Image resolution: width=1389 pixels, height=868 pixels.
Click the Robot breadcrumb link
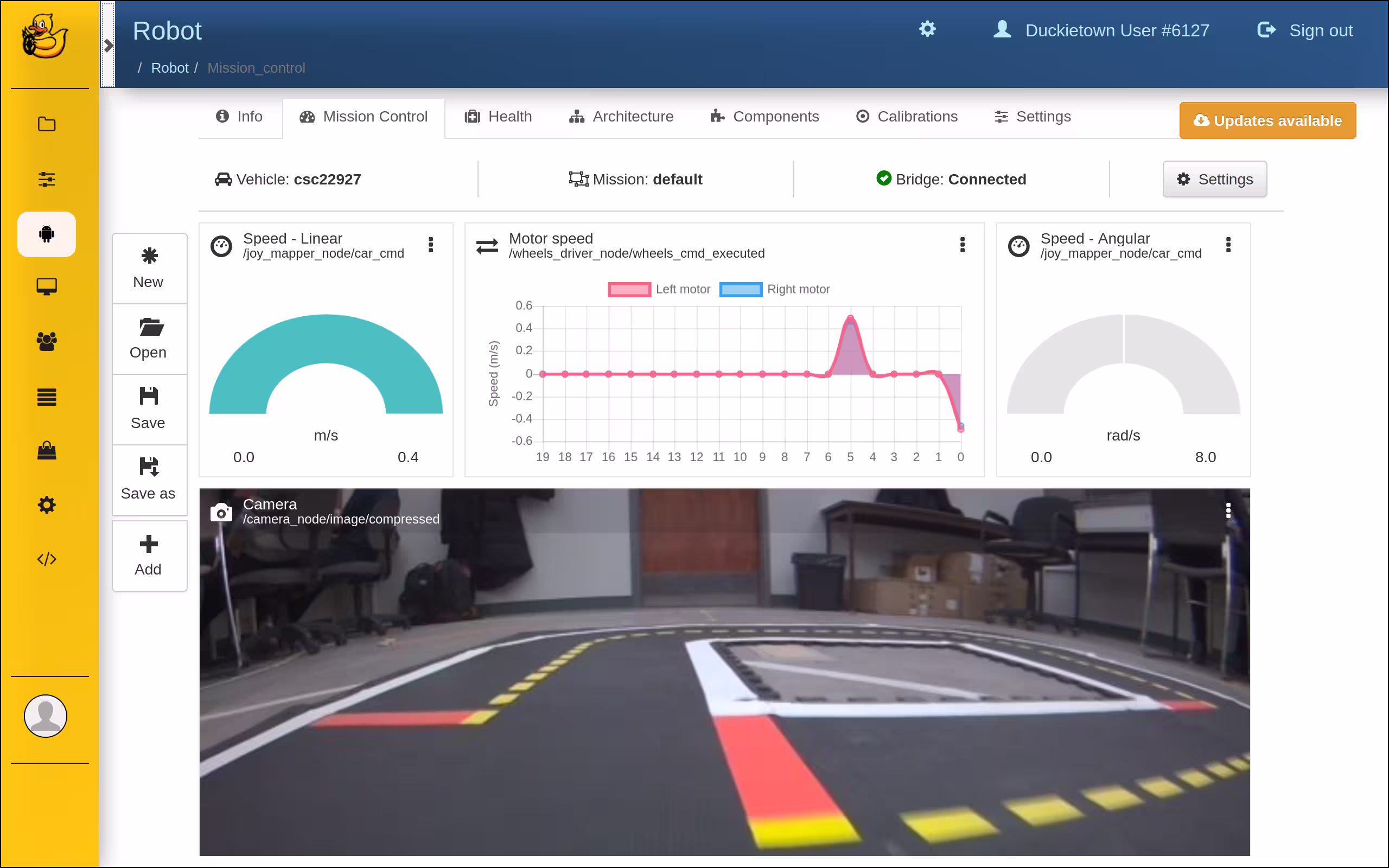pyautogui.click(x=170, y=68)
